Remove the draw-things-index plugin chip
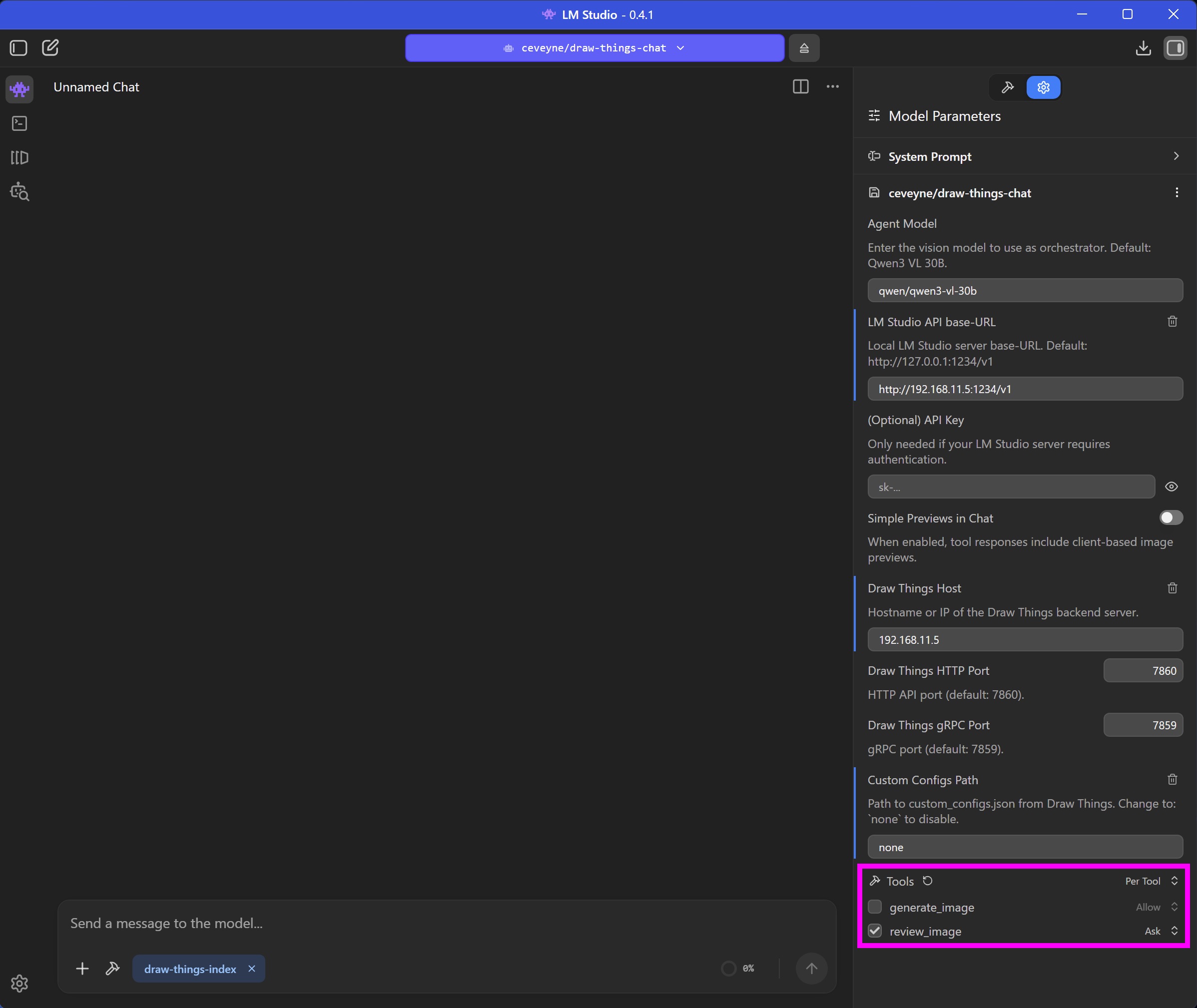1197x1008 pixels. (x=251, y=969)
